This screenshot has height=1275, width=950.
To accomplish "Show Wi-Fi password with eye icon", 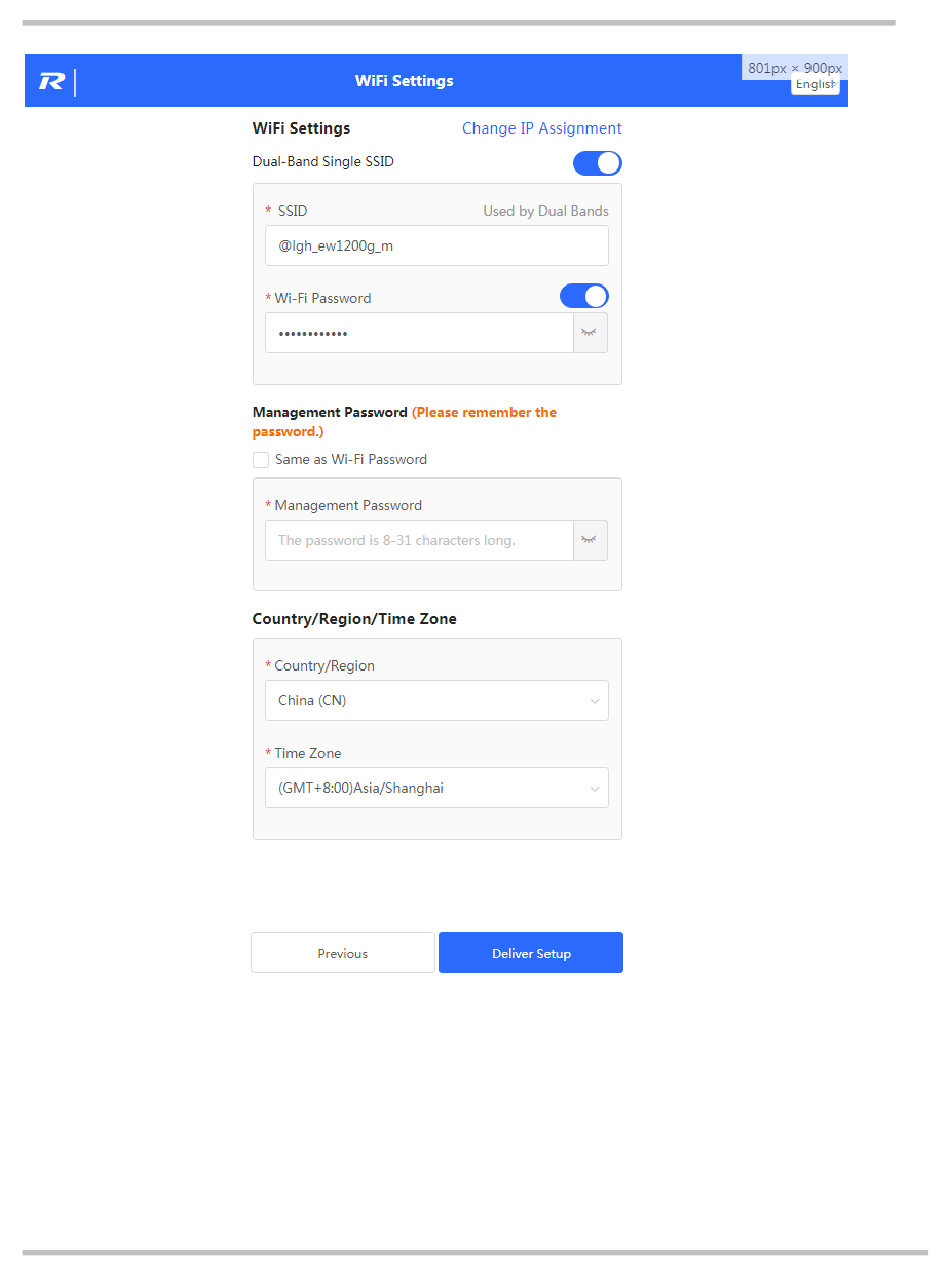I will pyautogui.click(x=590, y=333).
